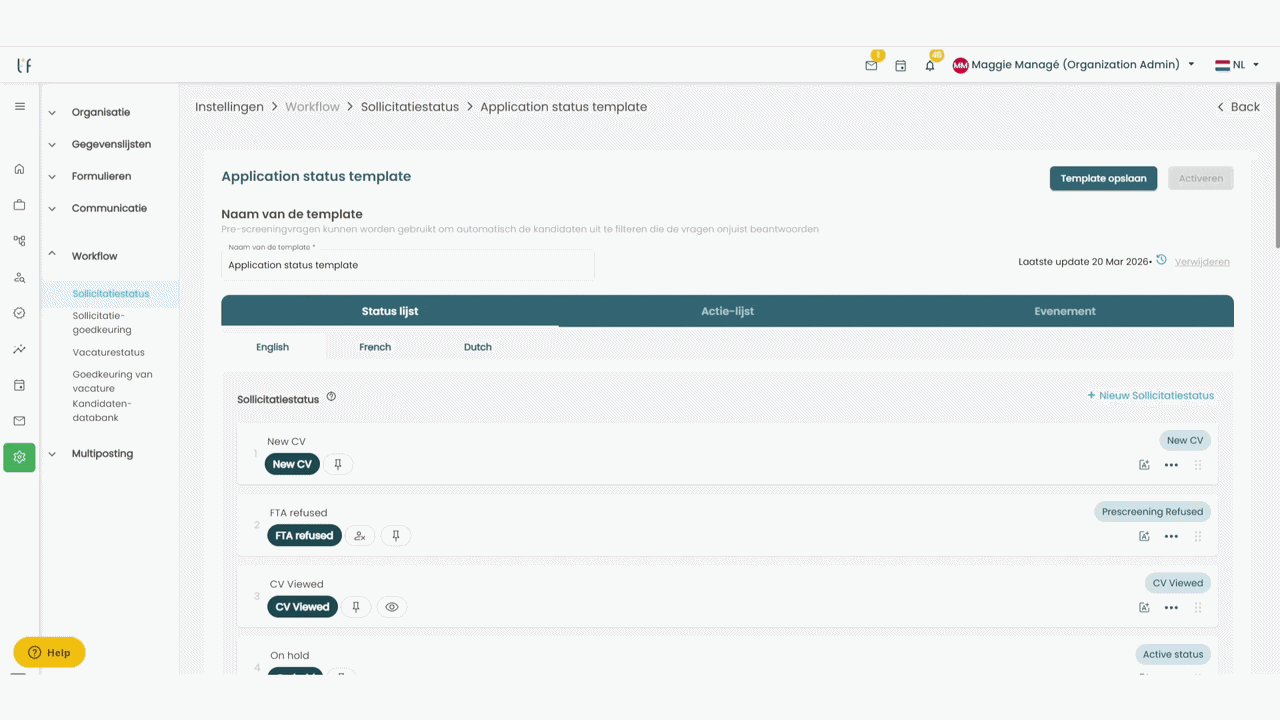Click the pin icon in FTA refused row
The image size is (1280, 720).
[x=396, y=536]
